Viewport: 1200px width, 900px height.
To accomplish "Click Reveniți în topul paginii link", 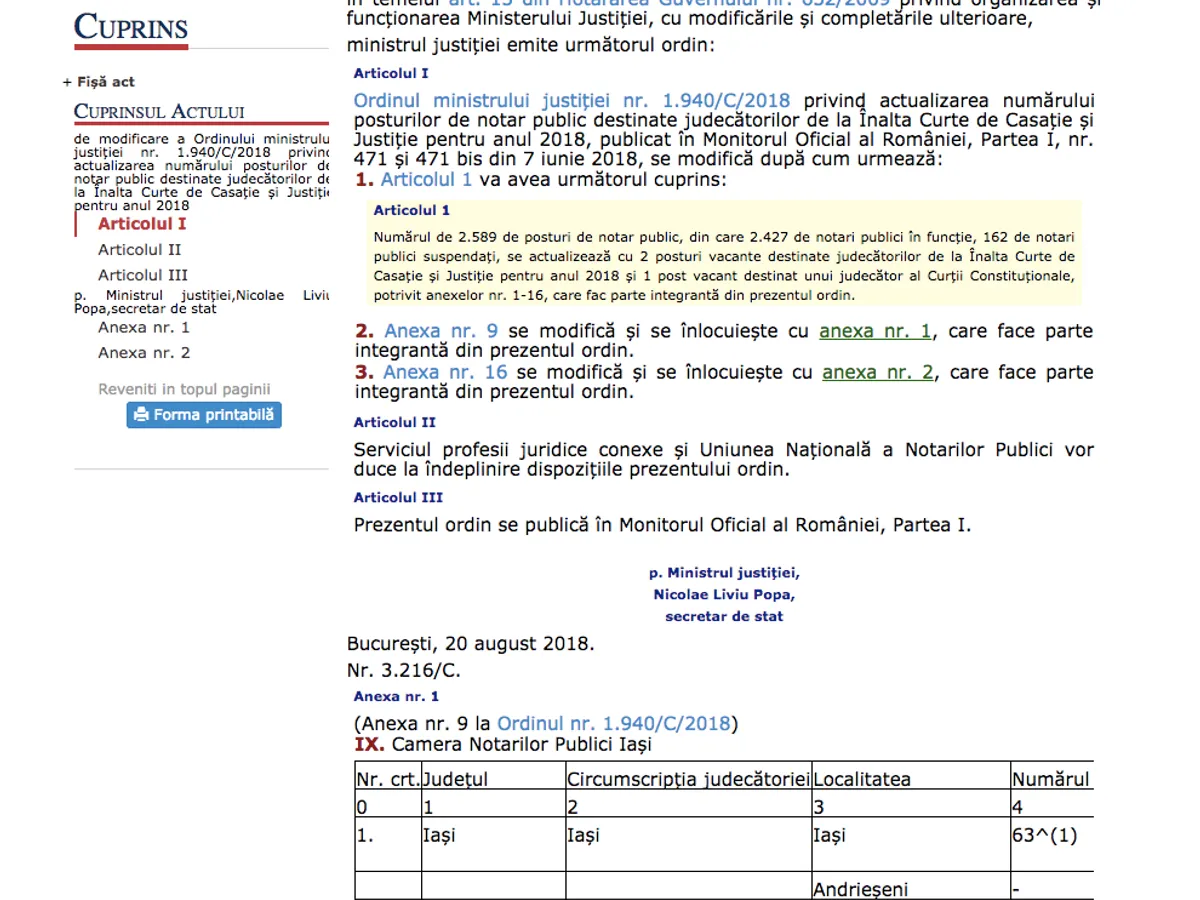I will 184,390.
